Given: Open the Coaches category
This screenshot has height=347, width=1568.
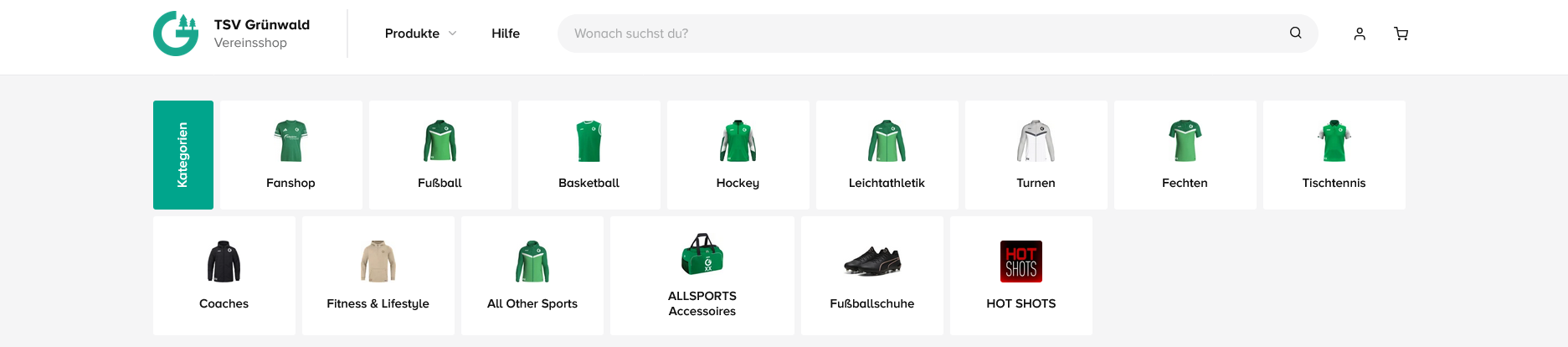Looking at the screenshot, I should click(x=224, y=303).
